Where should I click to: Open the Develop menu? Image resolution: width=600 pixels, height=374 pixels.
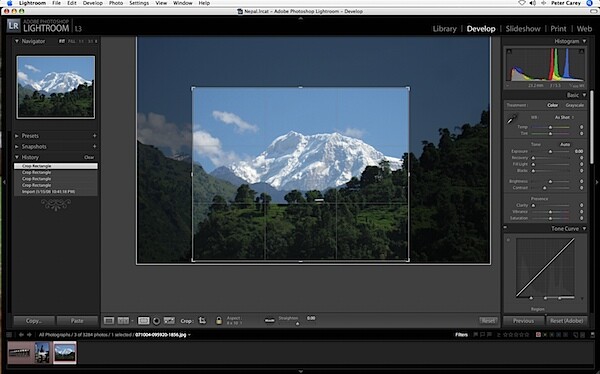tap(93, 3)
